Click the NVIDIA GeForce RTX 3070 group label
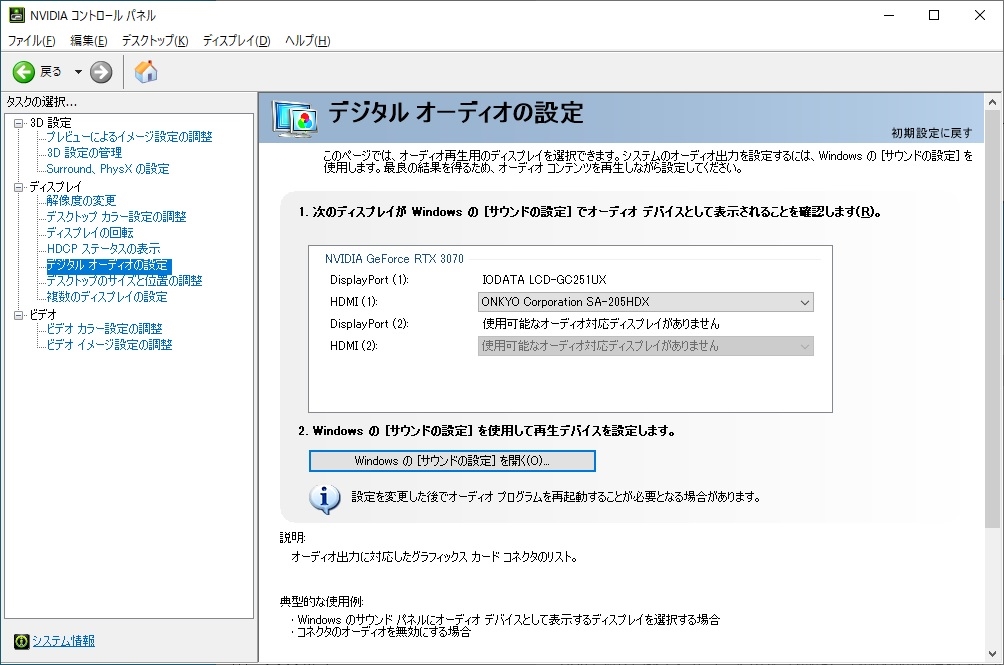The width and height of the screenshot is (1004, 665). [x=394, y=259]
